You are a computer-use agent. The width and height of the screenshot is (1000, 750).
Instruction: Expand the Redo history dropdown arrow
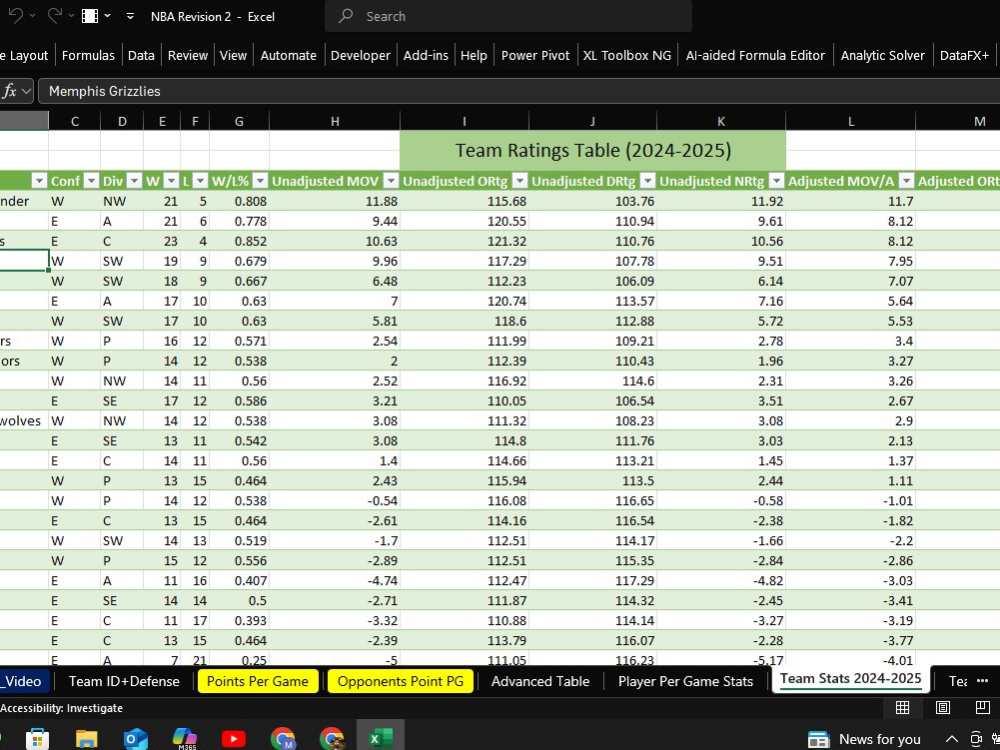click(71, 16)
